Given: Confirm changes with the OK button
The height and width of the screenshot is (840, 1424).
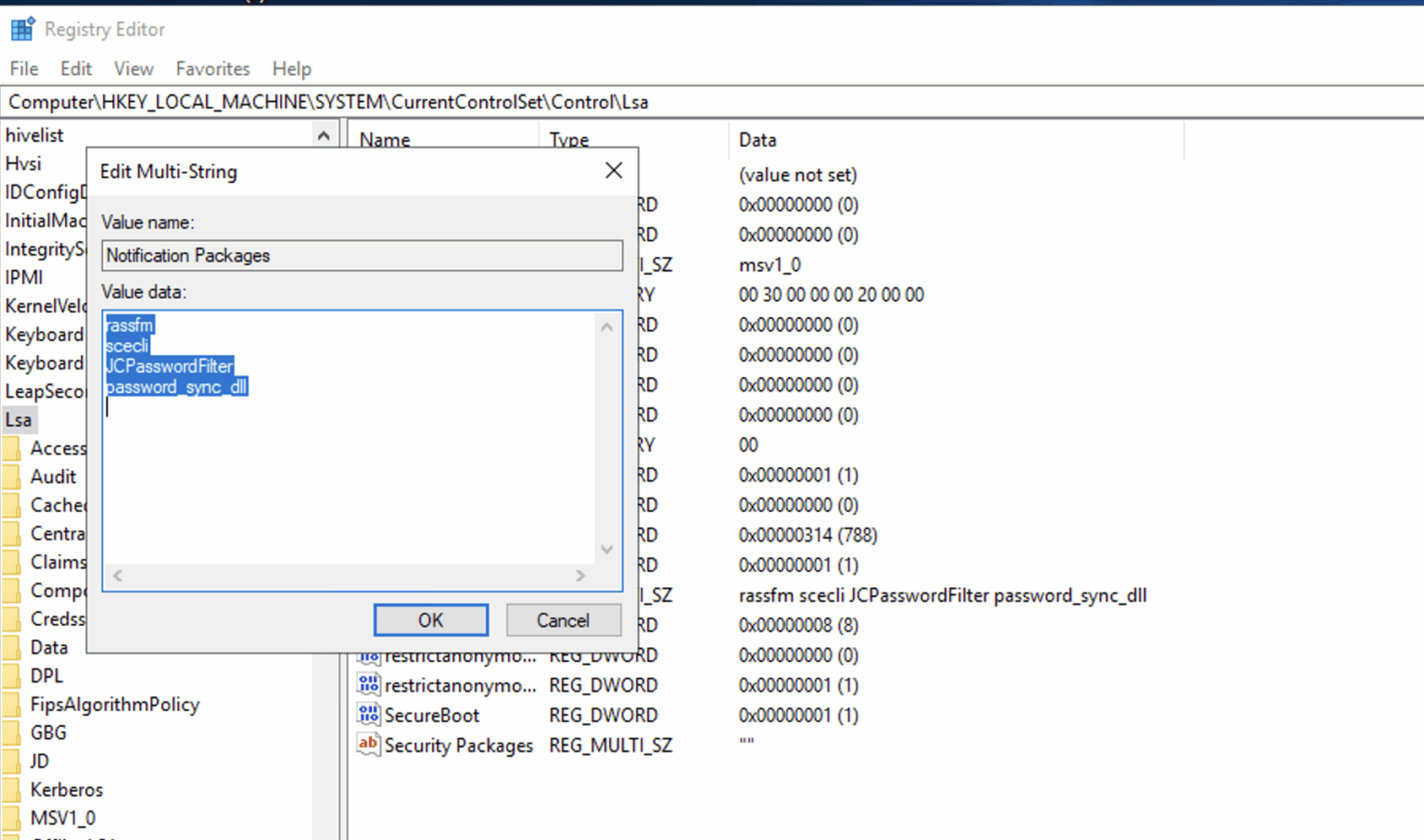Looking at the screenshot, I should click(x=430, y=619).
